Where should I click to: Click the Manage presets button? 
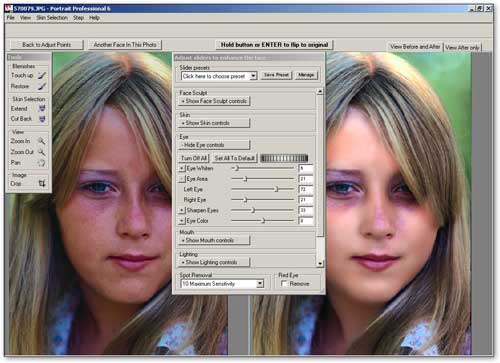306,75
